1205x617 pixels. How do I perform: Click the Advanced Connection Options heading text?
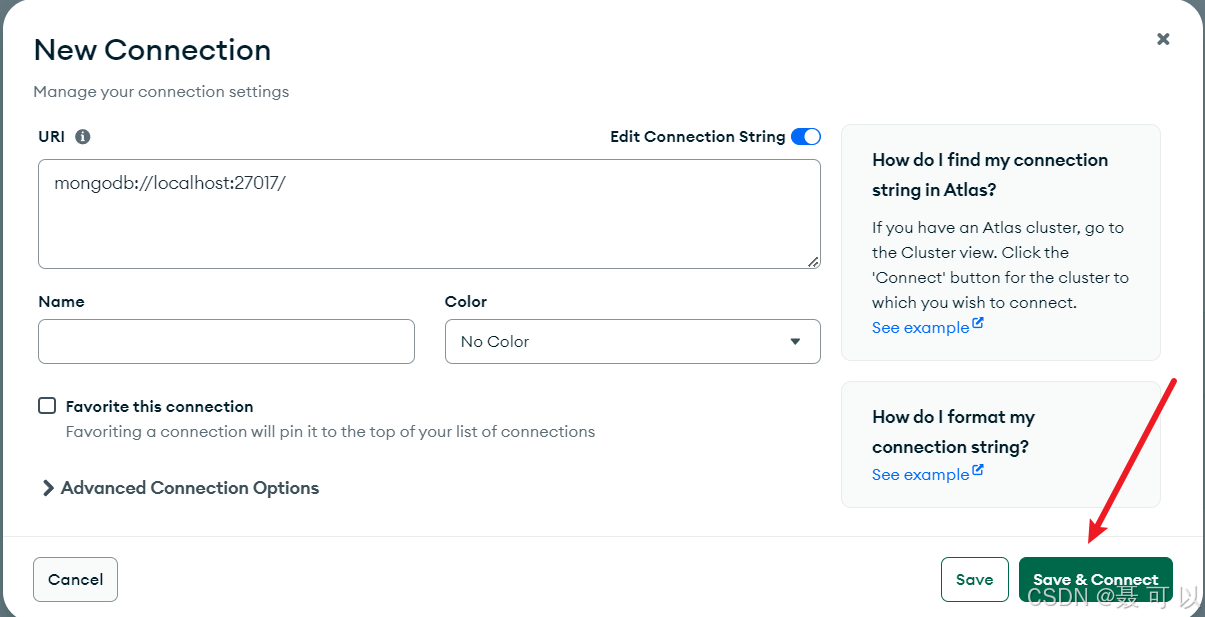coord(190,488)
